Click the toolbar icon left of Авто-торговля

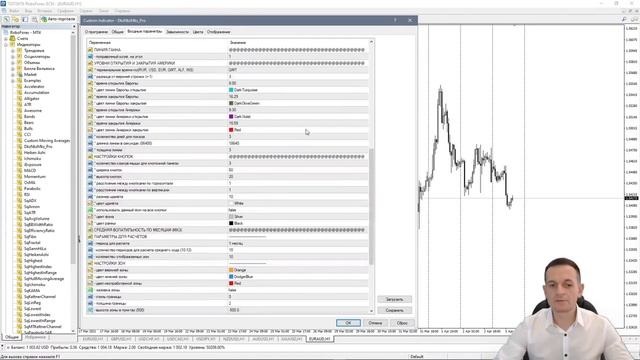[34, 19]
